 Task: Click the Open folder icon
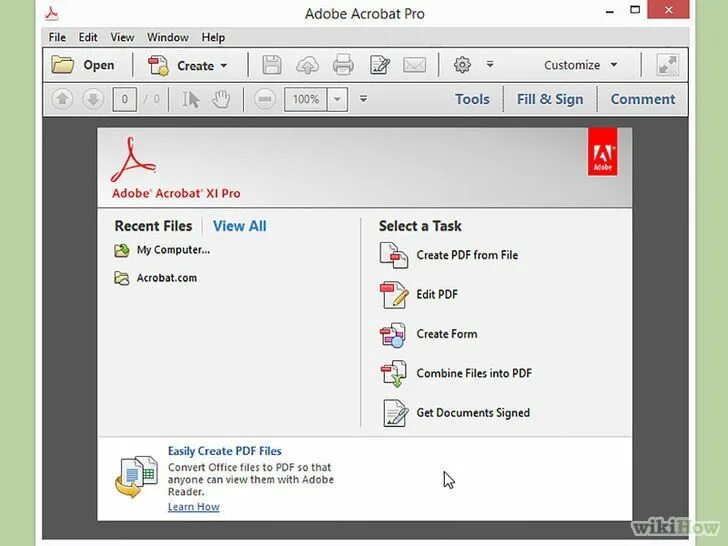click(63, 65)
